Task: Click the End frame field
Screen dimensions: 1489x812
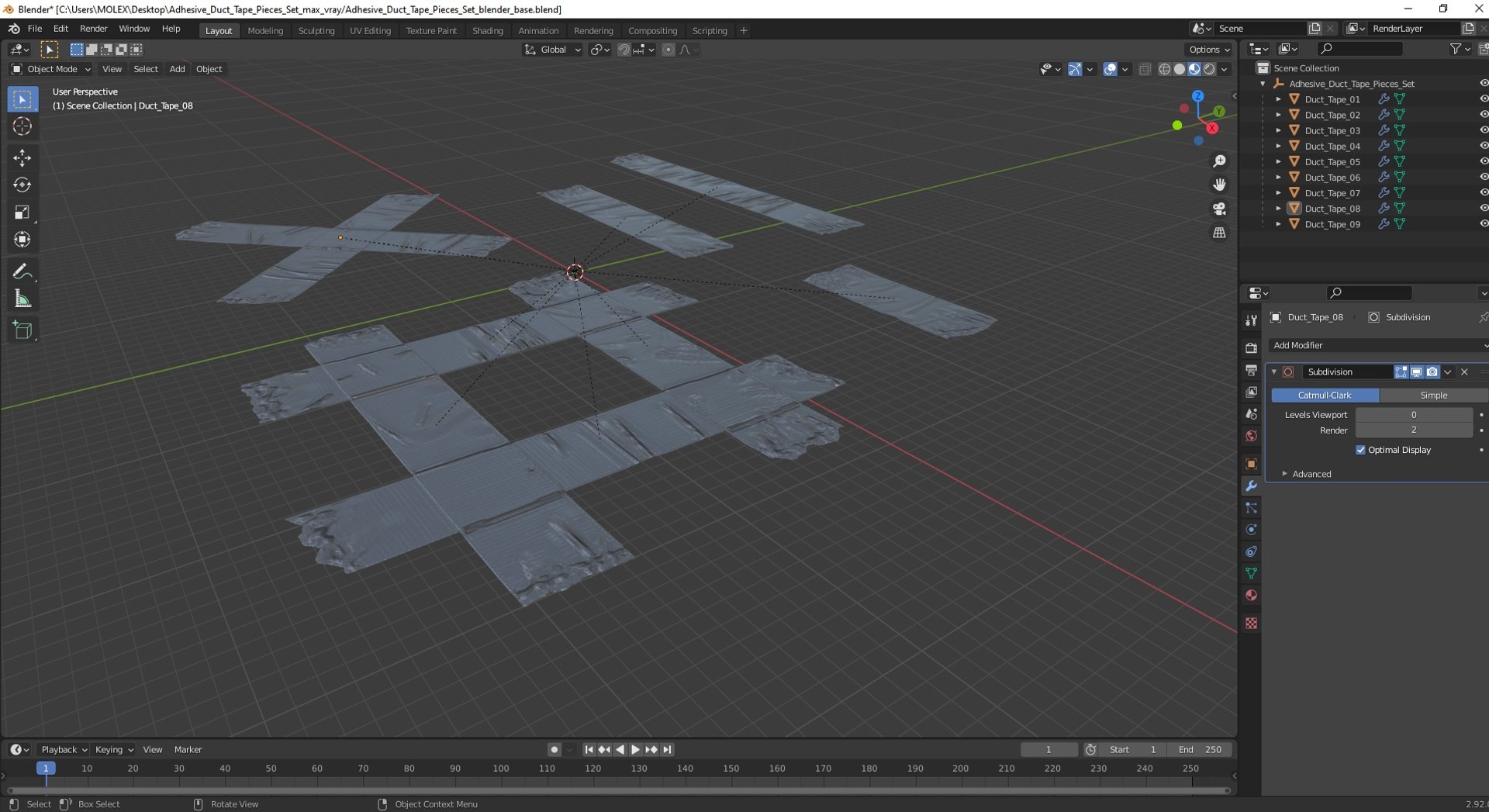Action: tap(1200, 749)
